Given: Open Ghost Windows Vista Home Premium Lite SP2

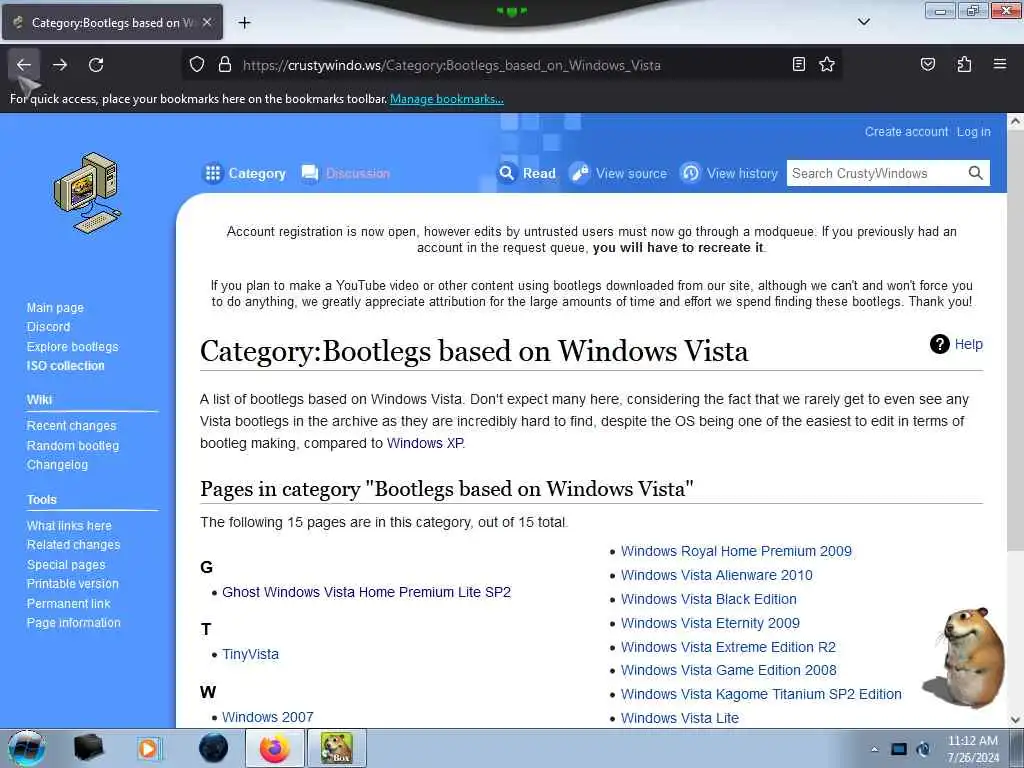Looking at the screenshot, I should pos(366,592).
